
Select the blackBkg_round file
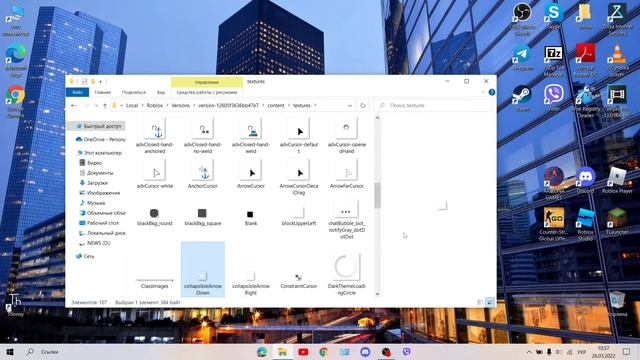pos(155,216)
